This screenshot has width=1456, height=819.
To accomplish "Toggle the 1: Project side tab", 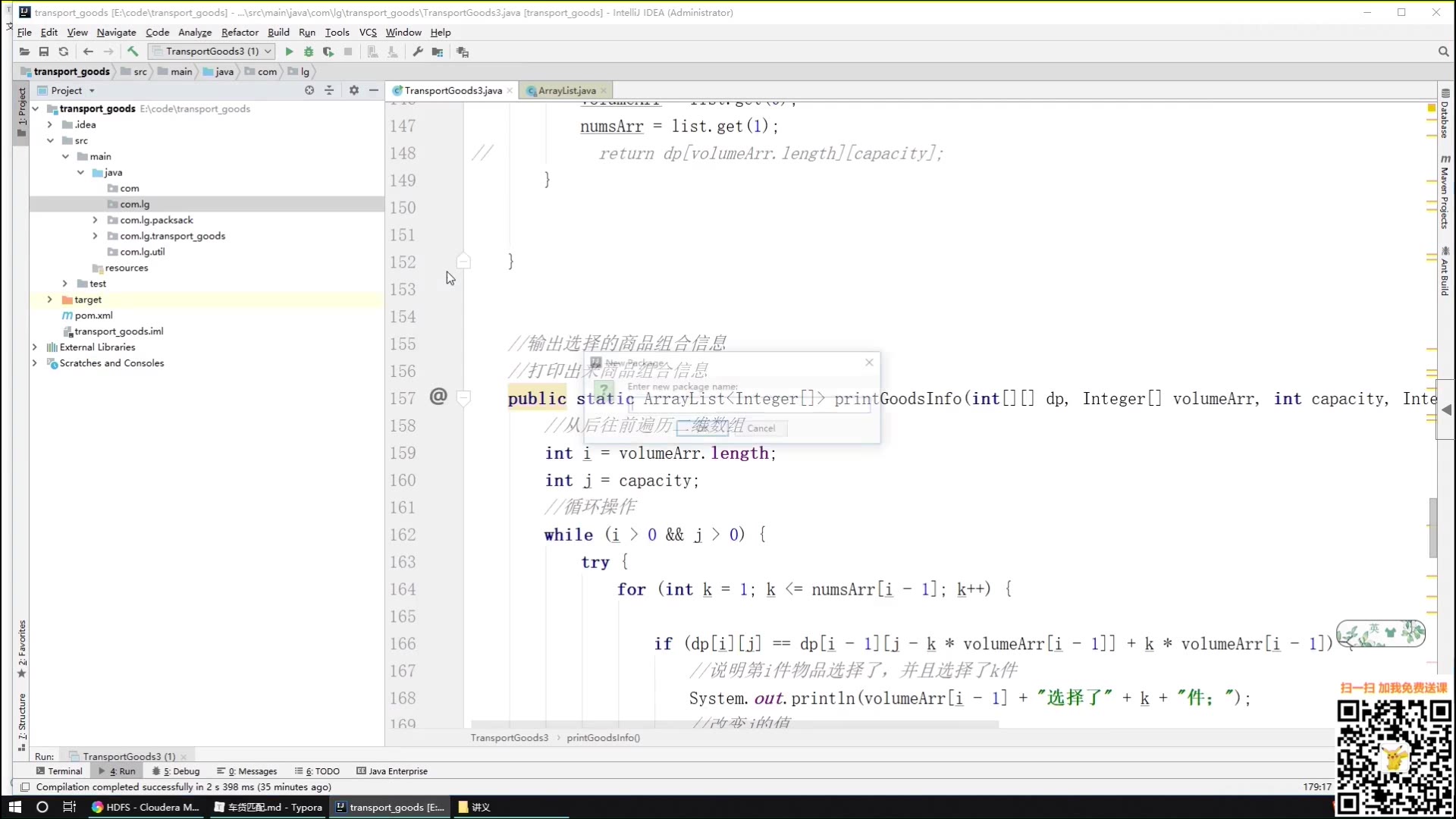I will tap(22, 112).
